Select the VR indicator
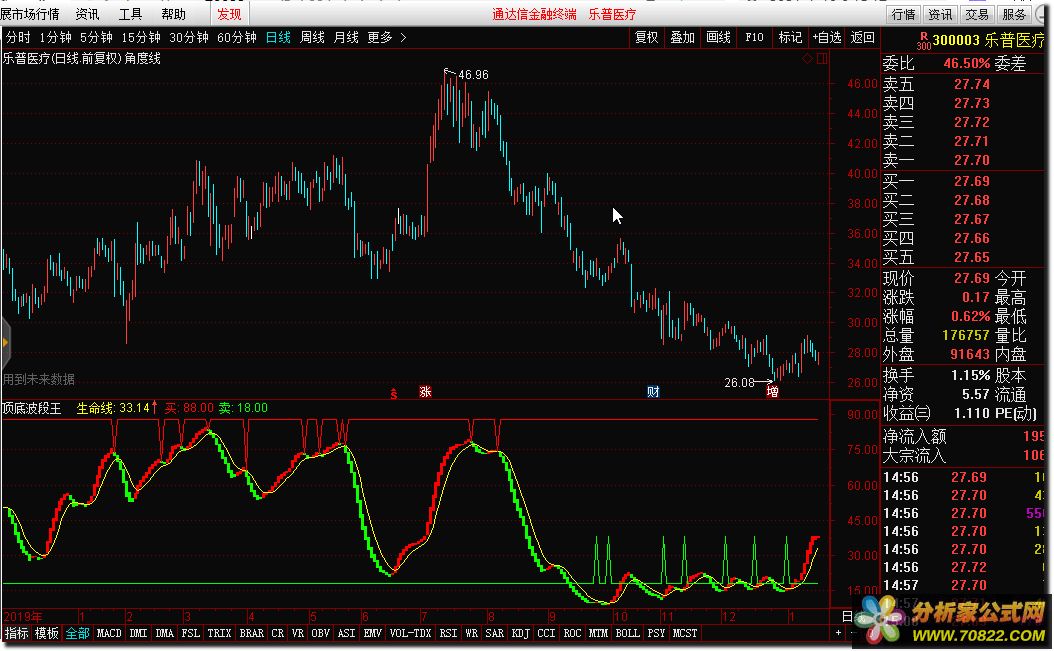1054x651 pixels. point(298,634)
